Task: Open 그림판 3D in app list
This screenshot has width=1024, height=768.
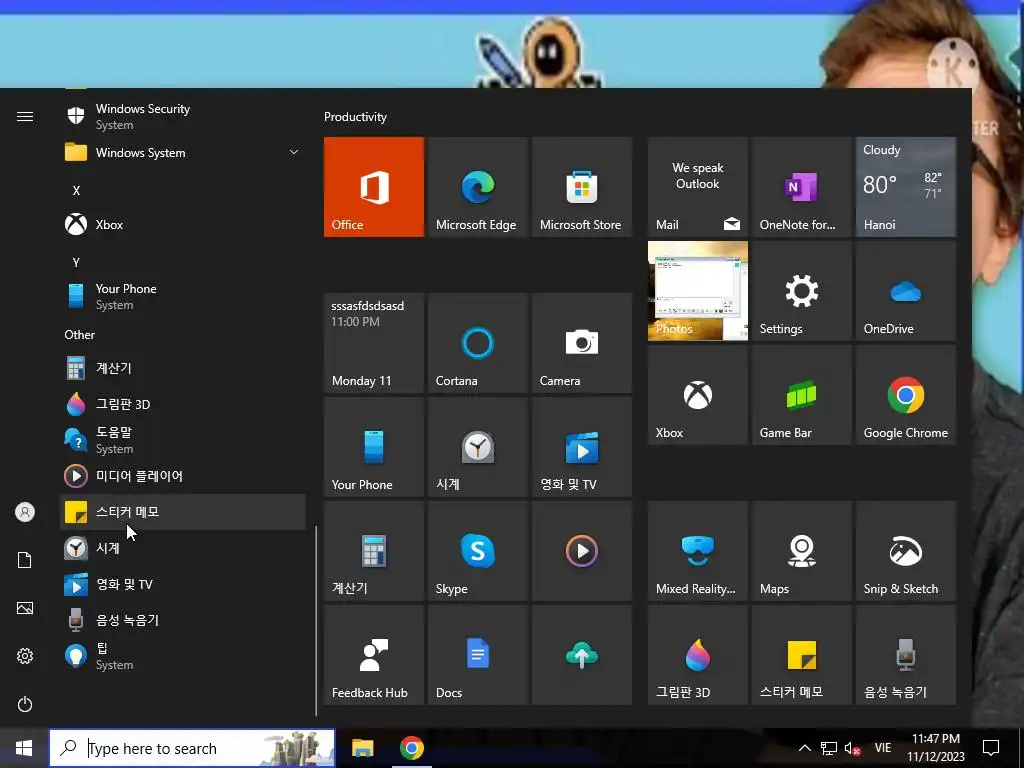Action: tap(183, 404)
